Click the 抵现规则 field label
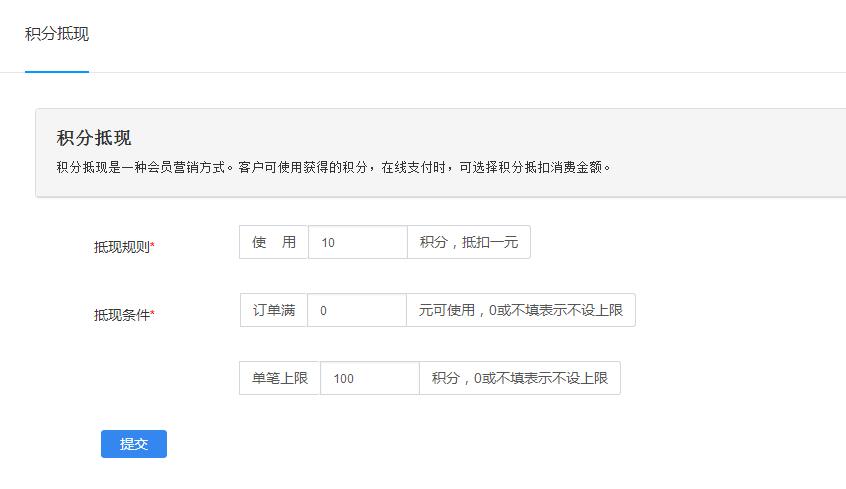 [121, 247]
